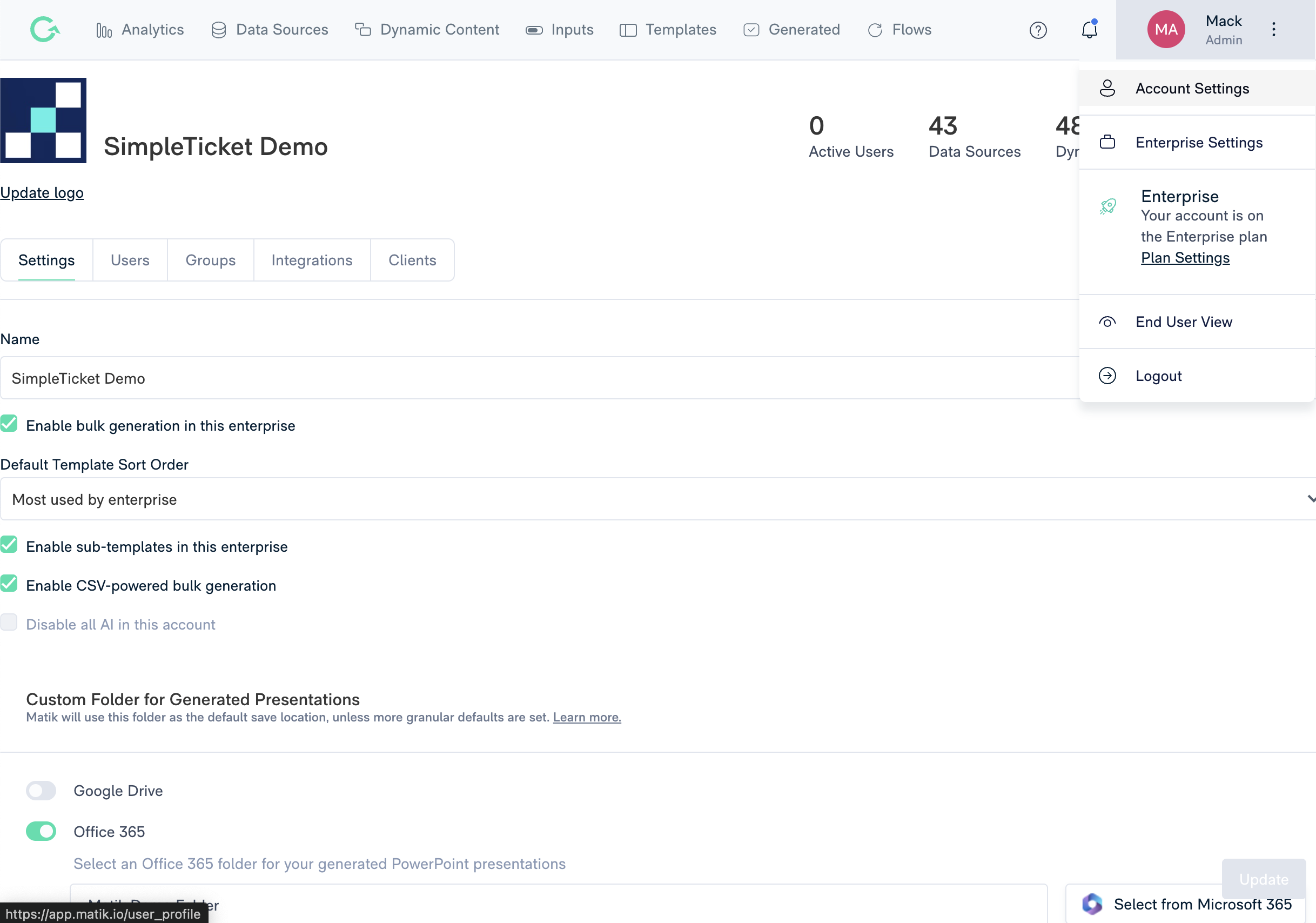1316x923 pixels.
Task: Click the MA user avatar
Action: [1165, 29]
